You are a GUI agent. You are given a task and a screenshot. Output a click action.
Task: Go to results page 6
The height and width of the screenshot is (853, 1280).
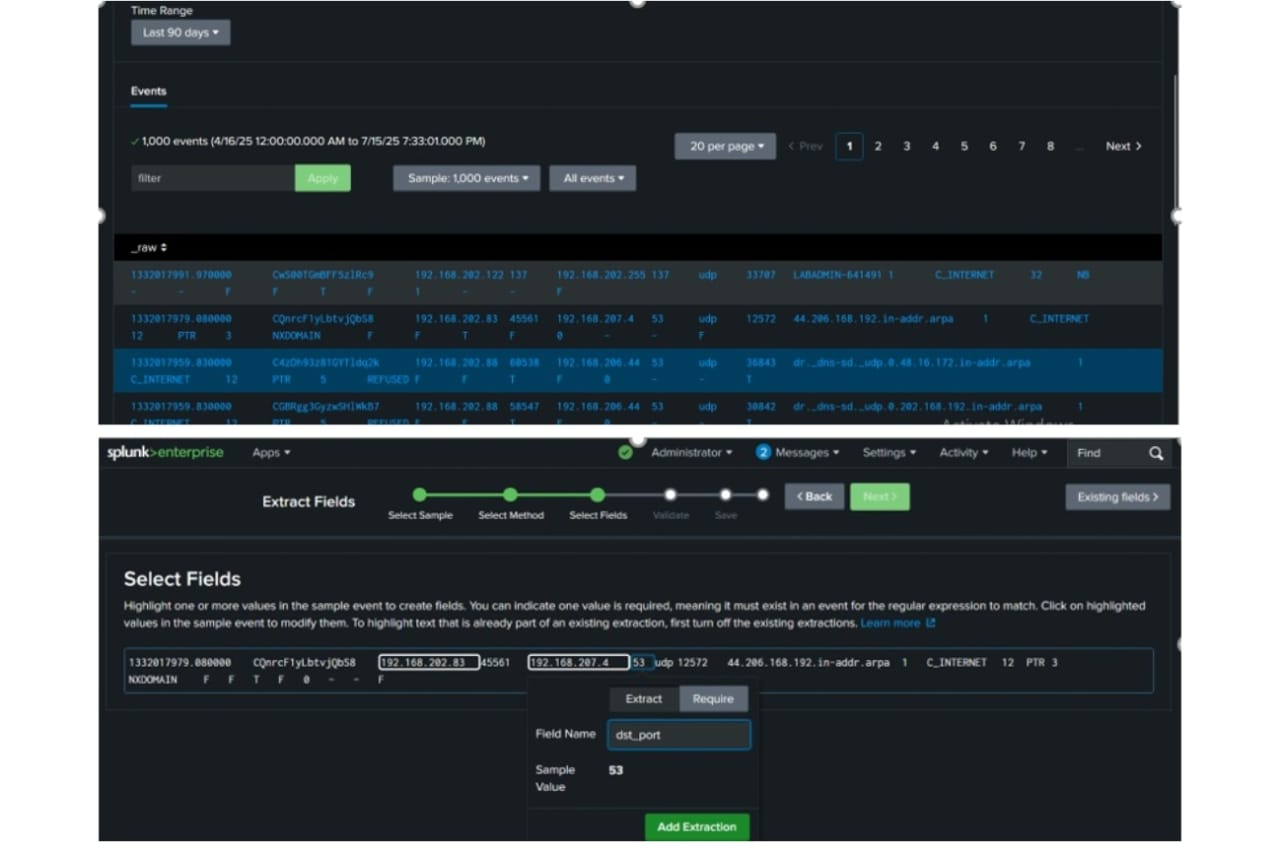click(993, 146)
